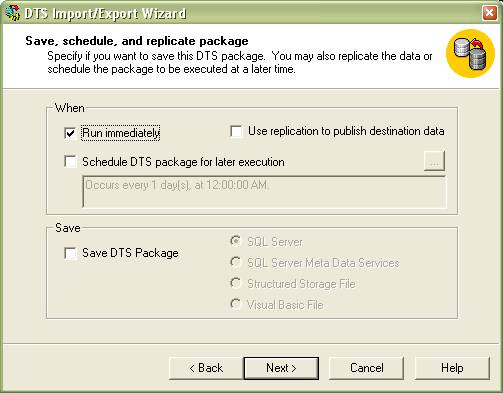Viewport: 503px width, 393px height.
Task: Select the Structured Storage File option
Action: point(236,283)
